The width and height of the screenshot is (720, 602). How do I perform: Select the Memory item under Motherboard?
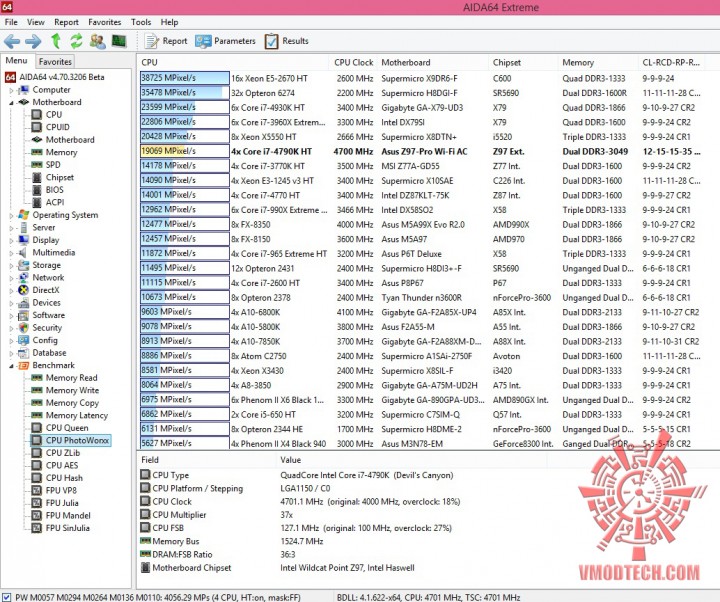pos(61,152)
